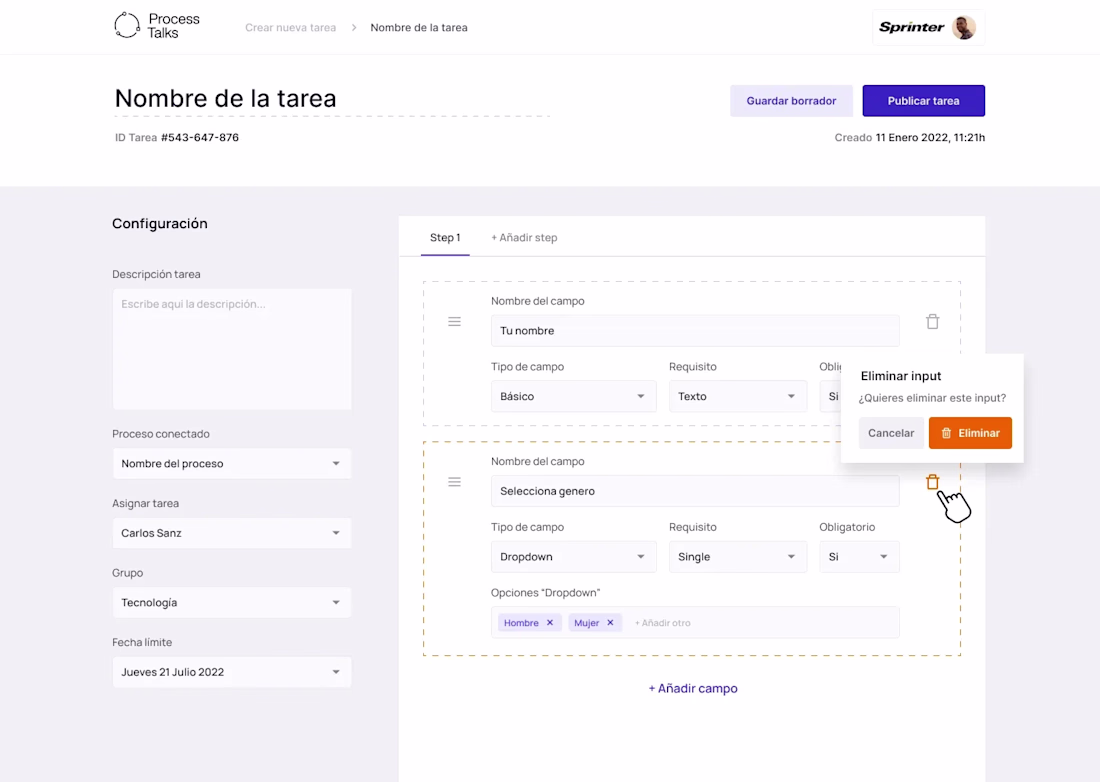
Task: Open the 'Fecha límite' date dropdown
Action: pyautogui.click(x=232, y=672)
